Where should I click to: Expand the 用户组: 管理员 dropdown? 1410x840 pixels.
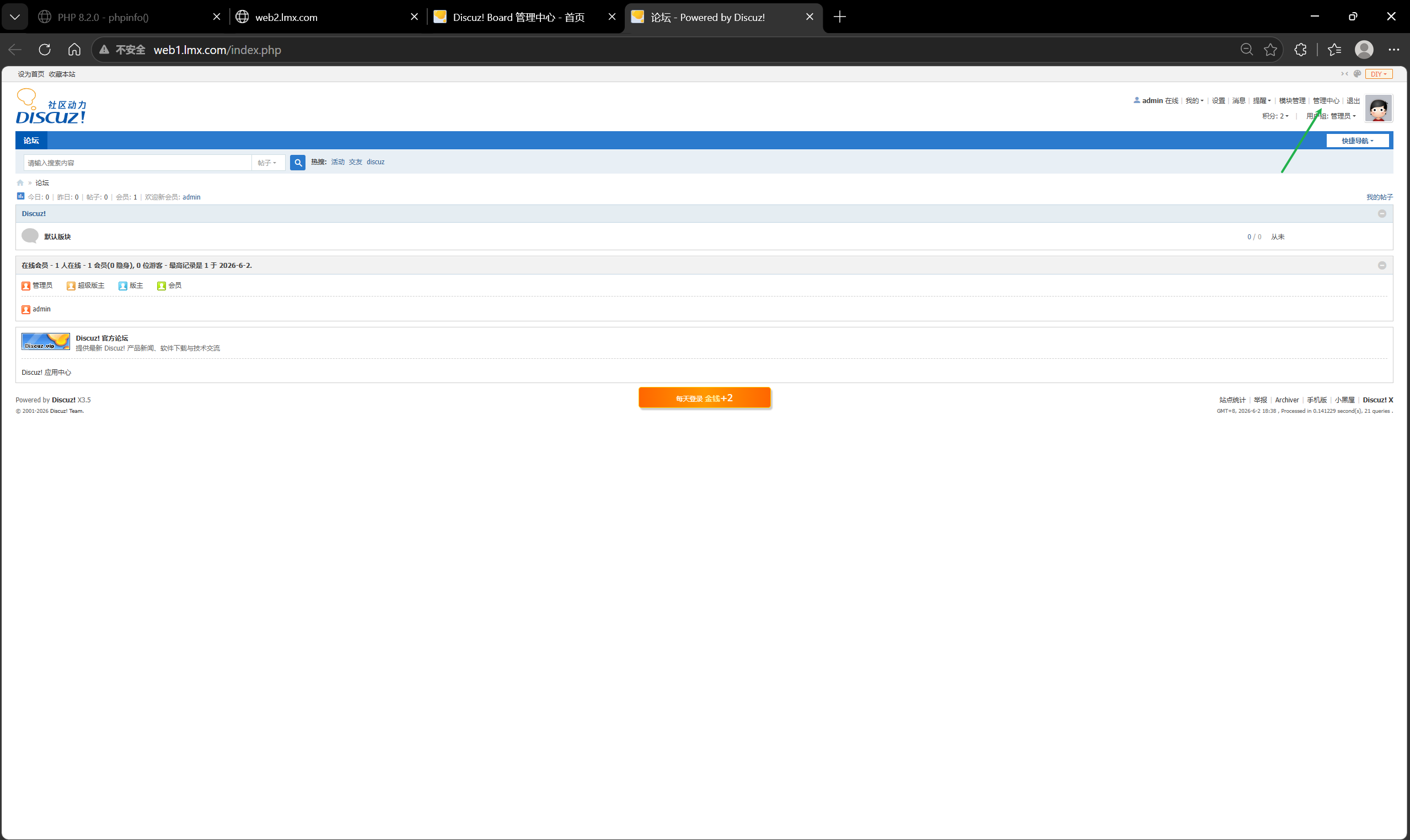tap(1331, 116)
